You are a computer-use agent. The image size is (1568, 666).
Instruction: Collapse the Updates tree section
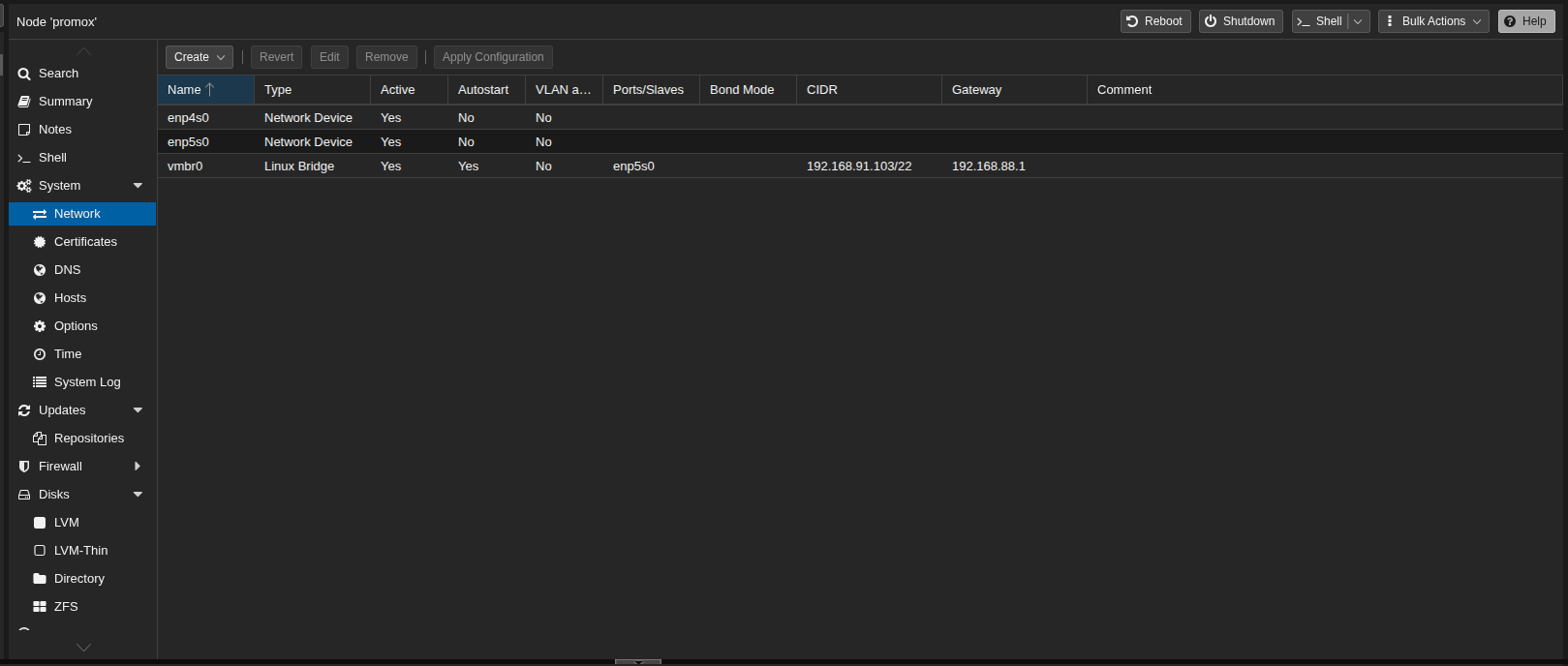tap(138, 410)
